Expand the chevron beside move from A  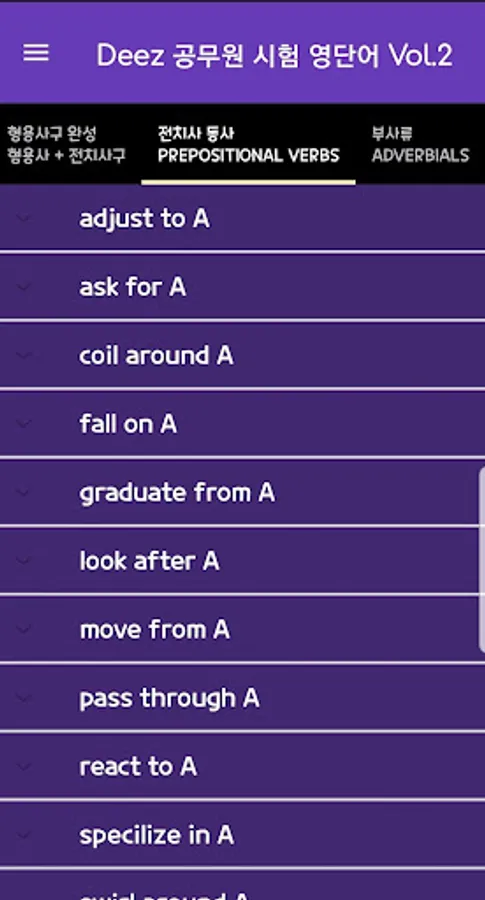coord(24,630)
